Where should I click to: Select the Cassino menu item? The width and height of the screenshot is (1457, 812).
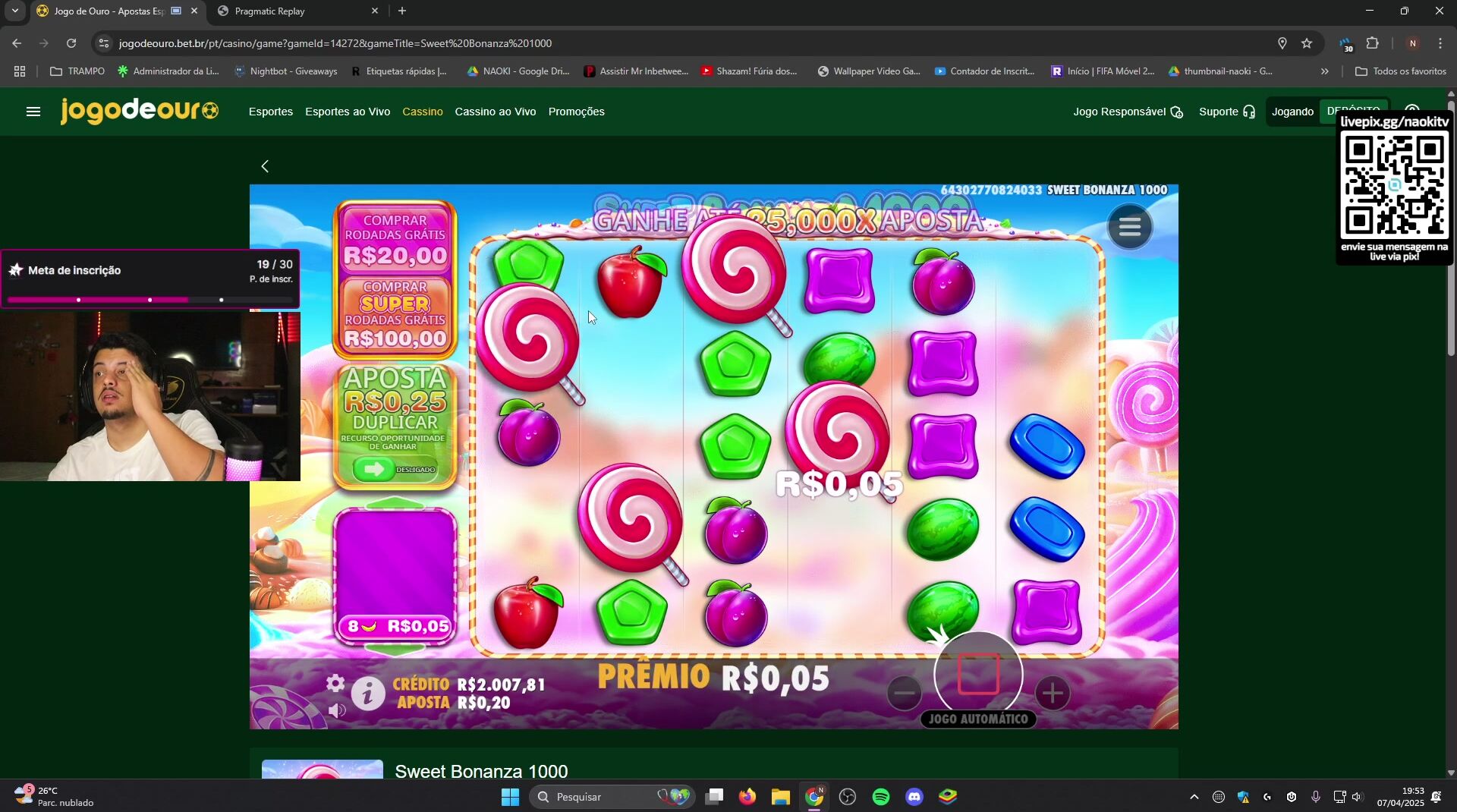coord(423,112)
